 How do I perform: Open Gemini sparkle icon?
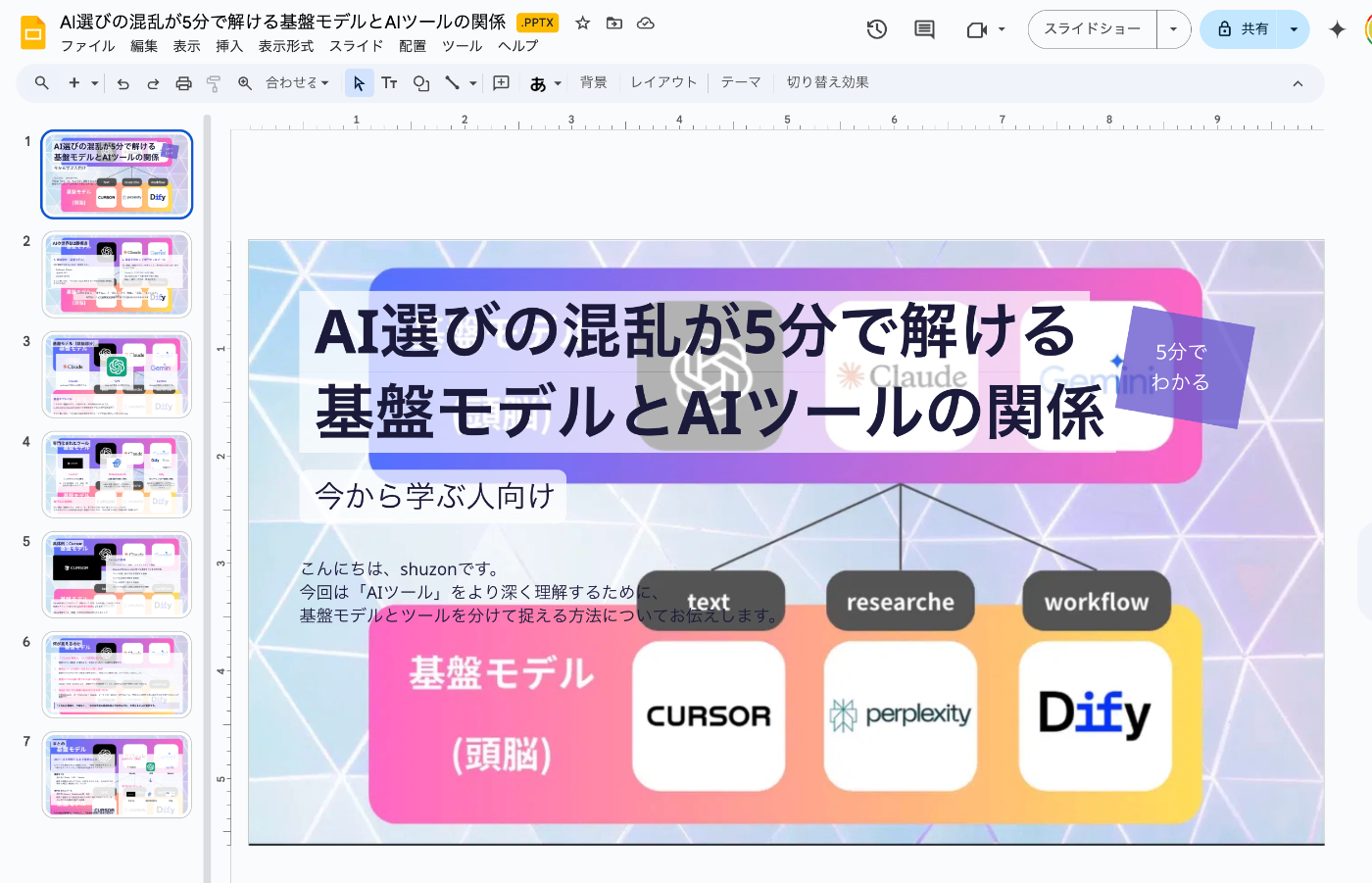coord(1337,29)
